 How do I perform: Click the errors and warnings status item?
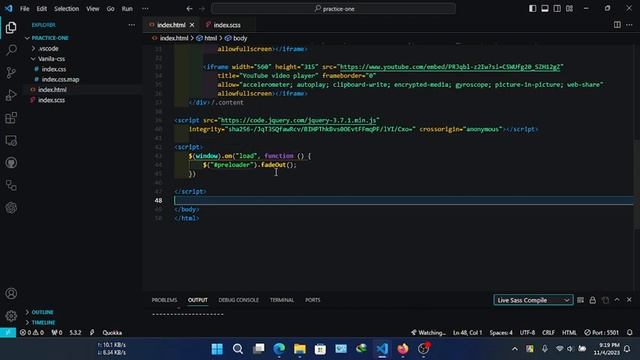pyautogui.click(x=32, y=333)
